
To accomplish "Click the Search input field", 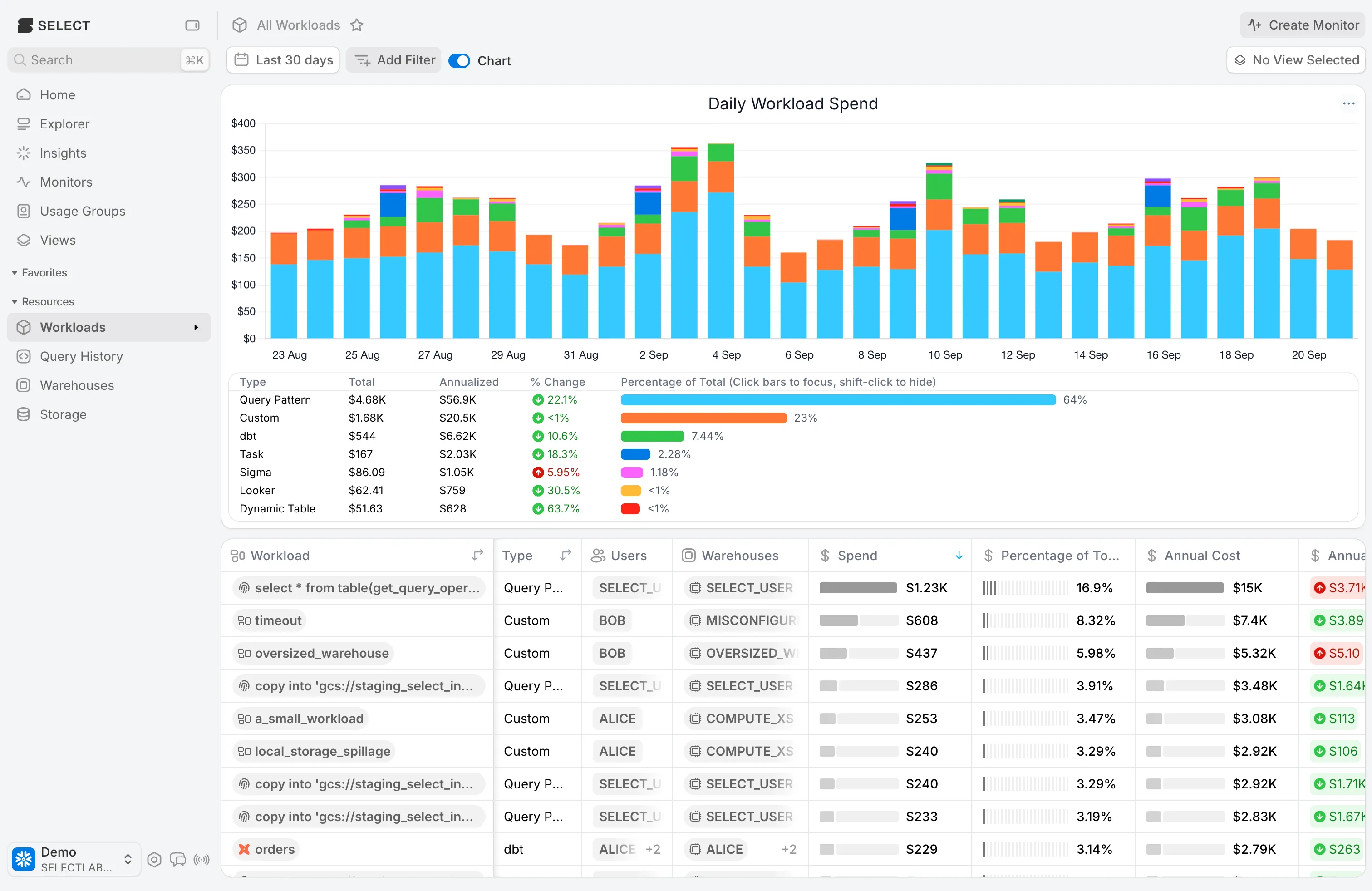I will point(98,60).
